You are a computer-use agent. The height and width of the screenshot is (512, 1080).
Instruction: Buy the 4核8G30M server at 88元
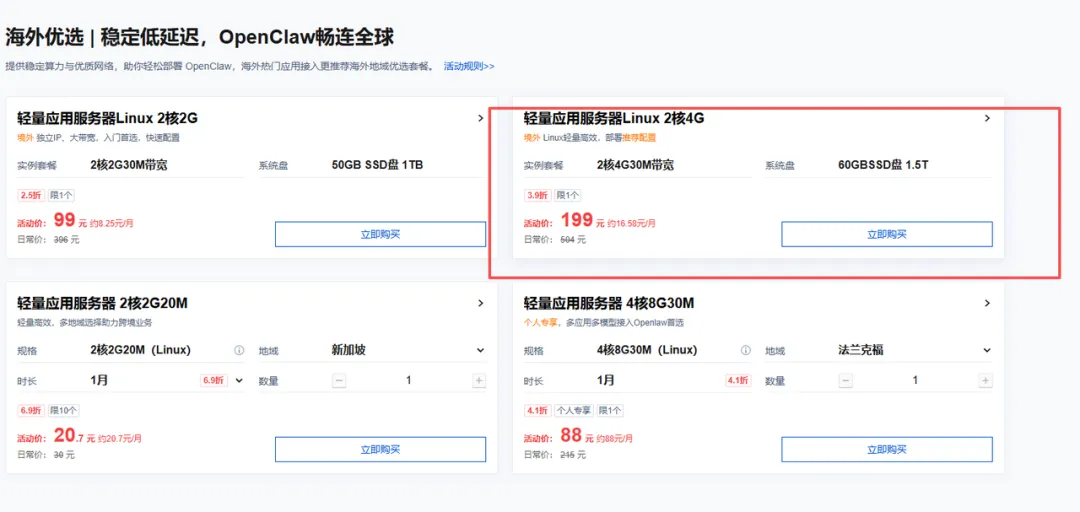886,449
